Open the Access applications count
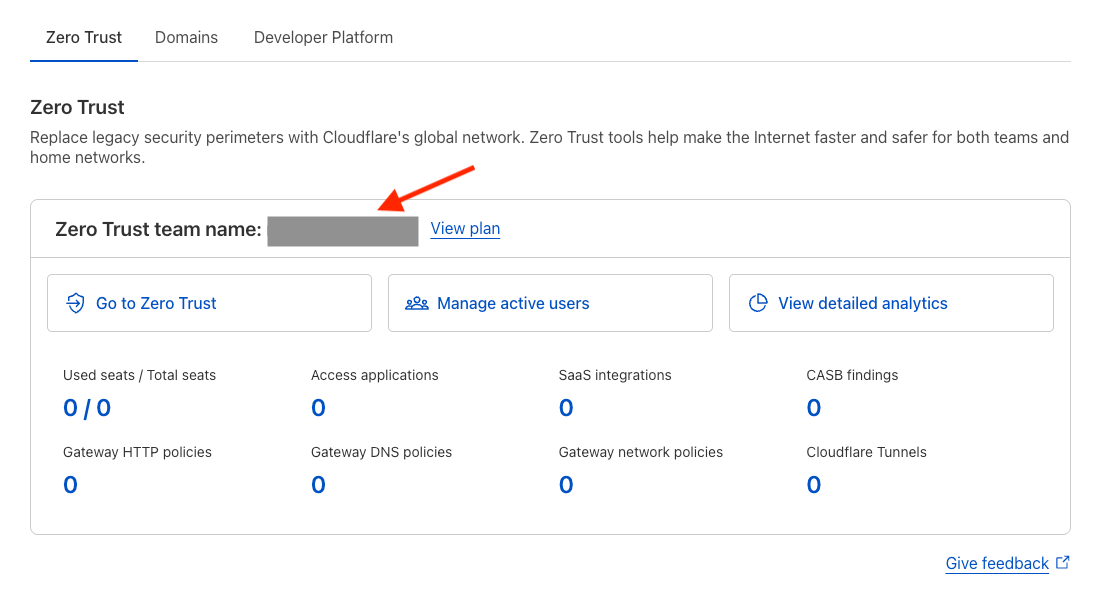 coord(318,408)
